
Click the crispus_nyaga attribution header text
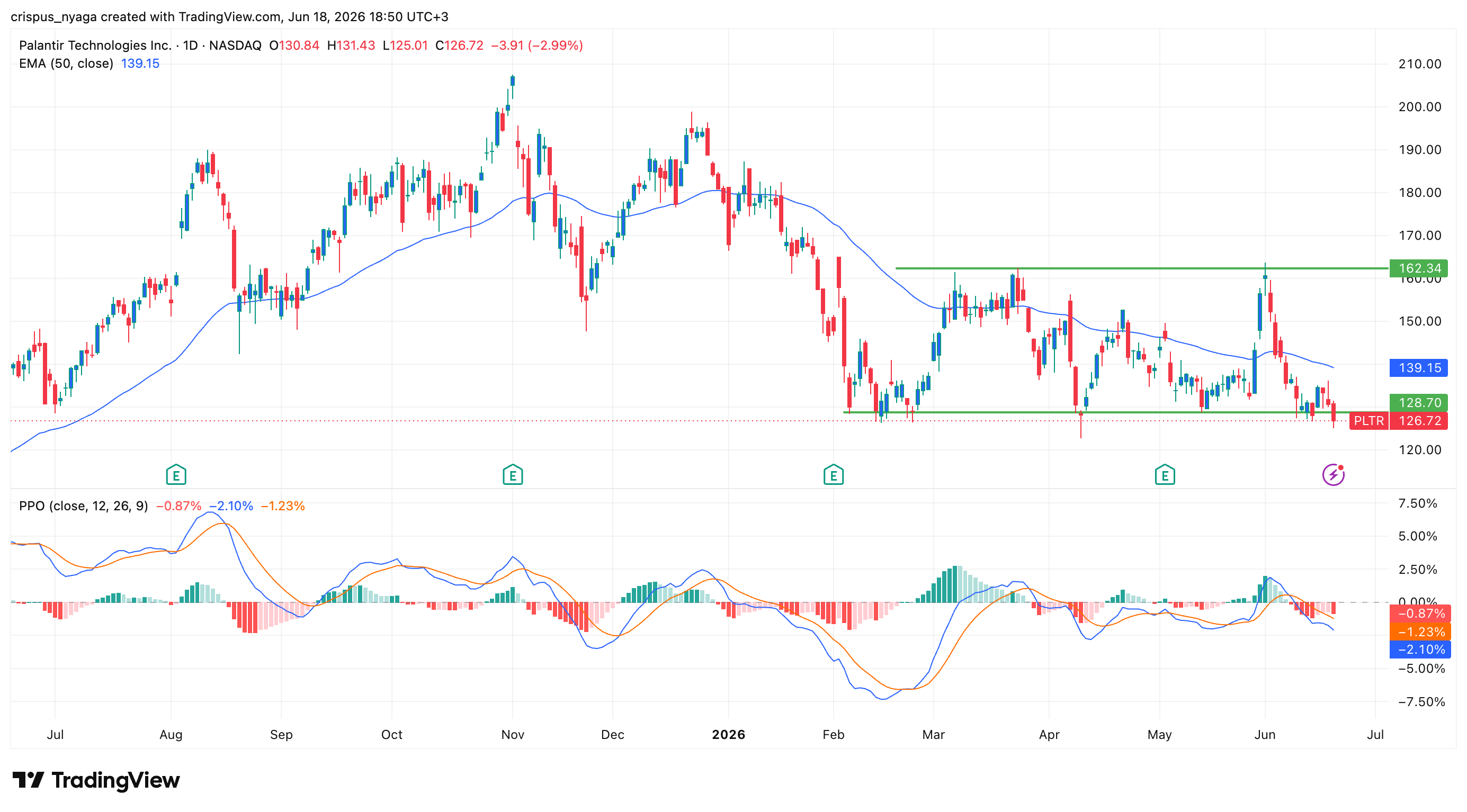click(229, 17)
